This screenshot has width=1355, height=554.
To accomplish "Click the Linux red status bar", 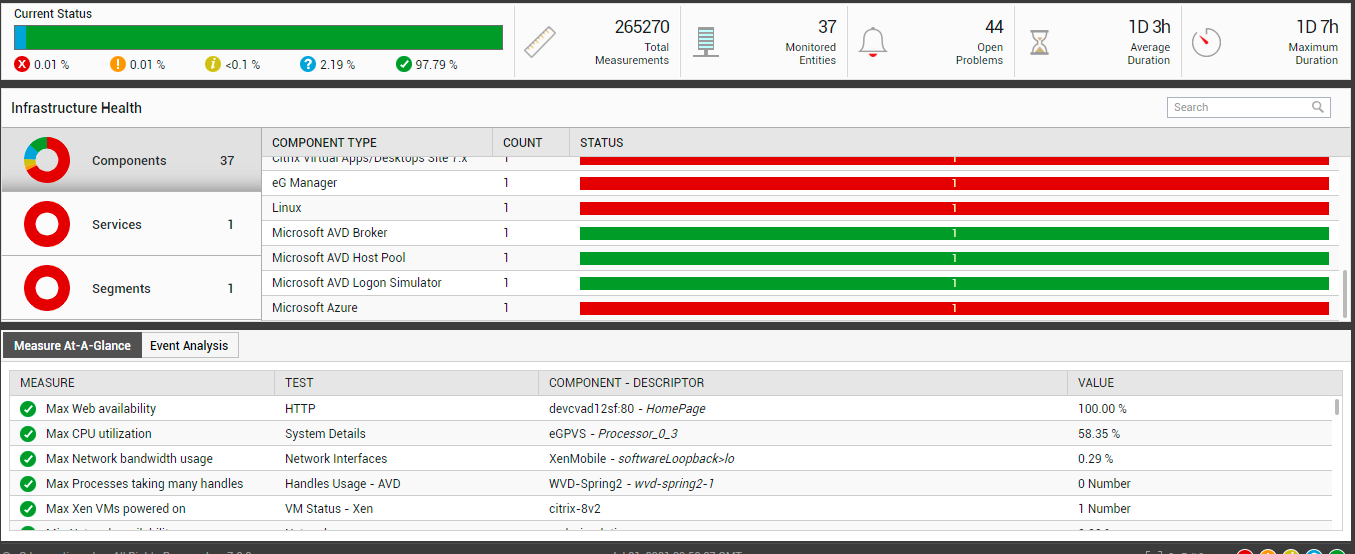I will (x=954, y=208).
